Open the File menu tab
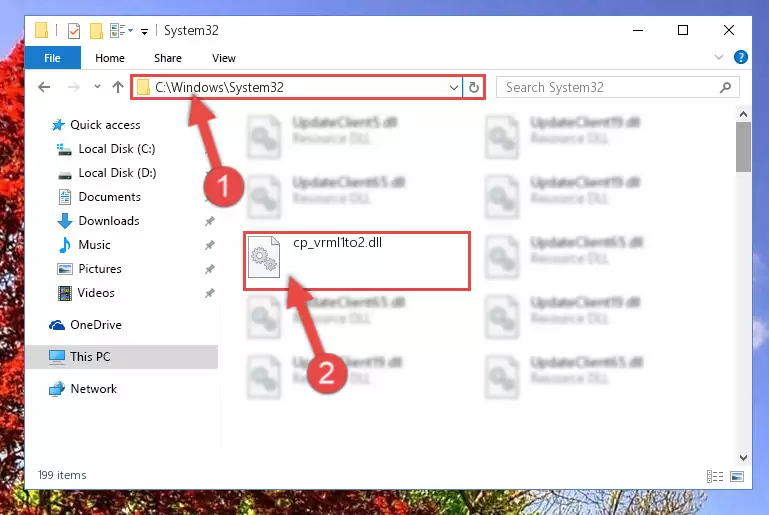Viewport: 769px width, 515px height. [x=52, y=58]
